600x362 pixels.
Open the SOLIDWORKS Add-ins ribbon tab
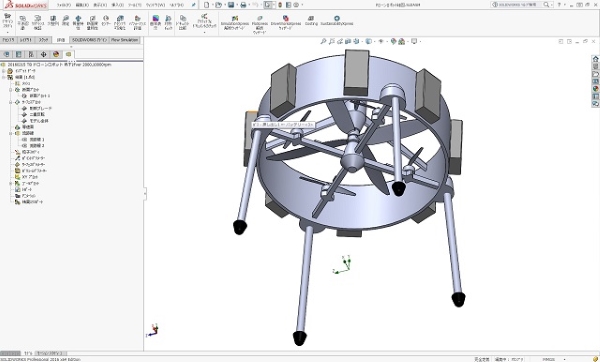click(90, 40)
